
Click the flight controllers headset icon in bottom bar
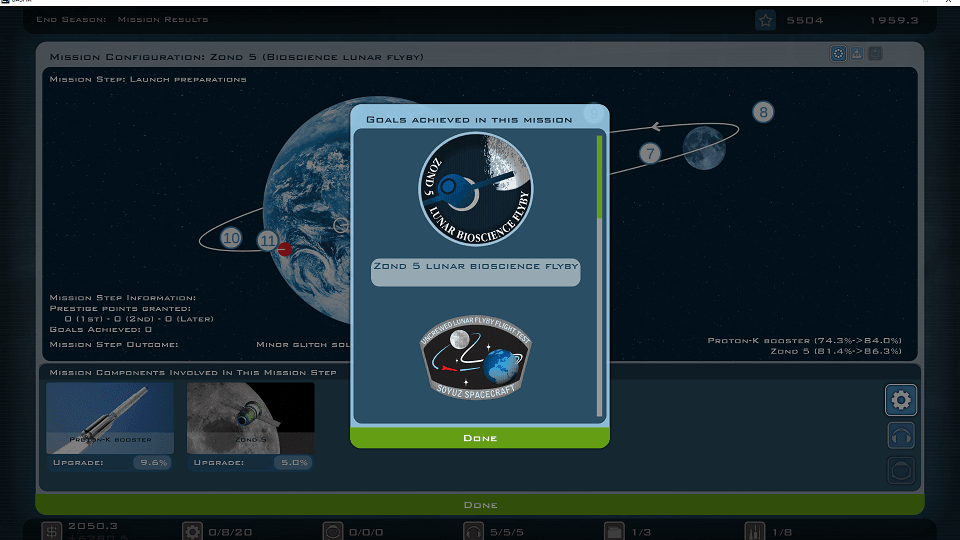[x=473, y=531]
